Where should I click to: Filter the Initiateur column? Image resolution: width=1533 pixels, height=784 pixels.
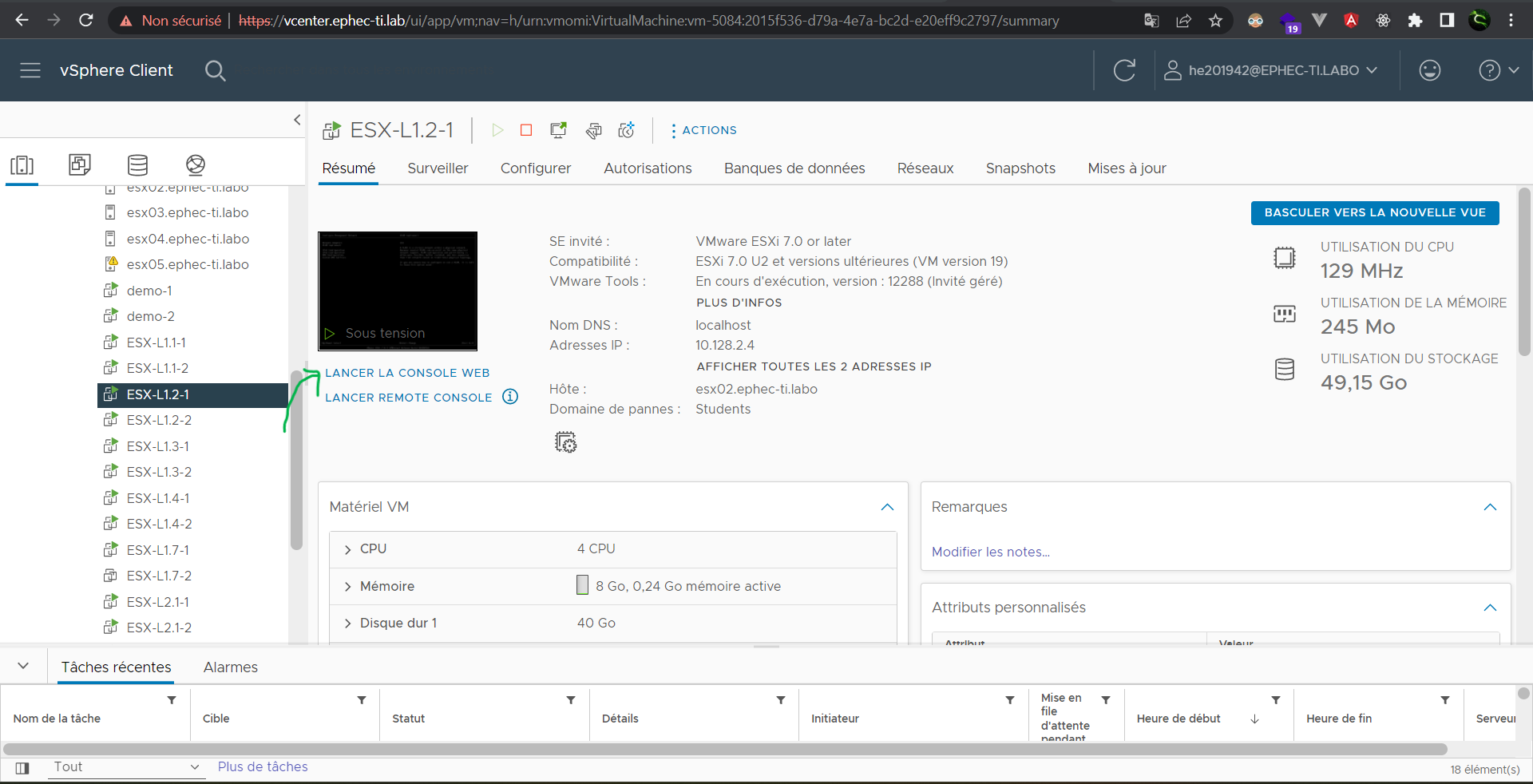coord(1010,700)
